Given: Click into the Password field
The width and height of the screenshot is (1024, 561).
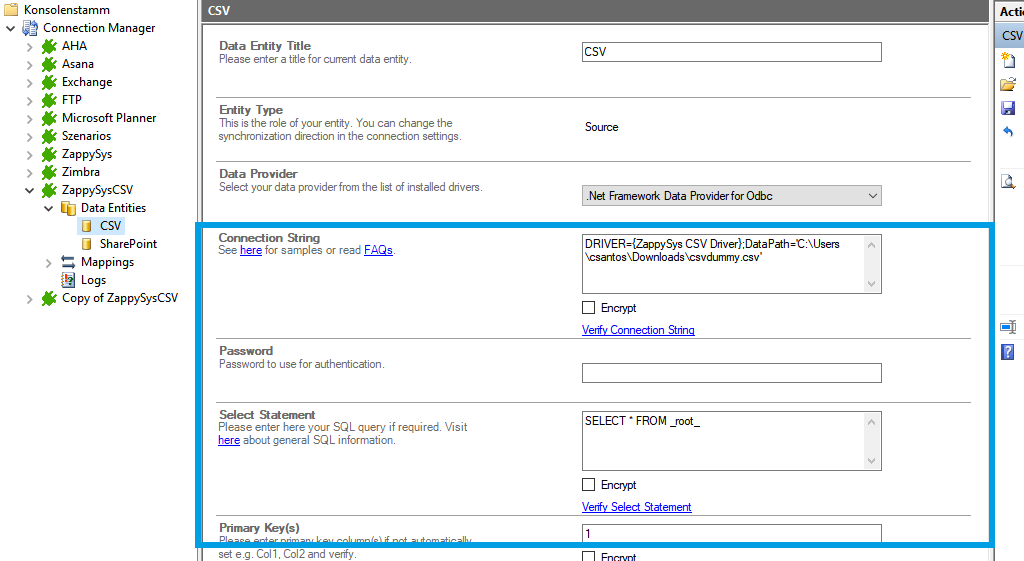Looking at the screenshot, I should tap(731, 373).
